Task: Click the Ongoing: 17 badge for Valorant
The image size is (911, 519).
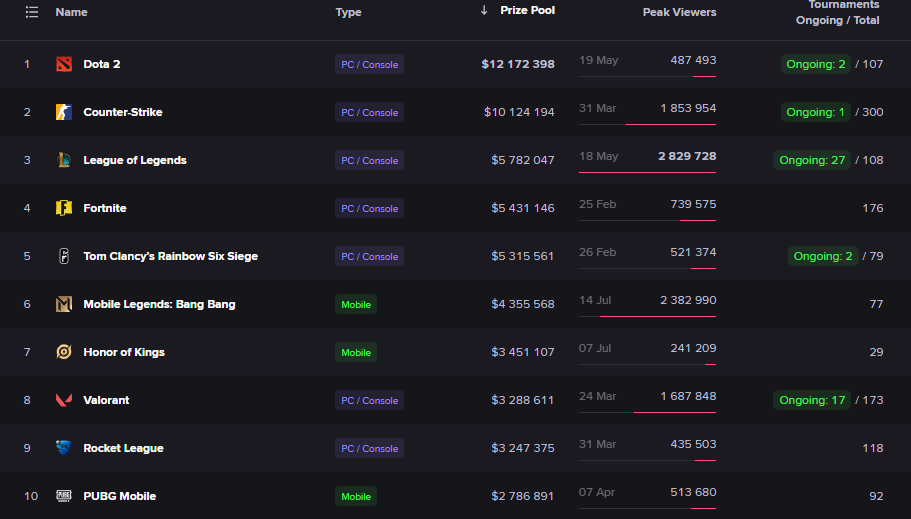Action: tap(812, 400)
